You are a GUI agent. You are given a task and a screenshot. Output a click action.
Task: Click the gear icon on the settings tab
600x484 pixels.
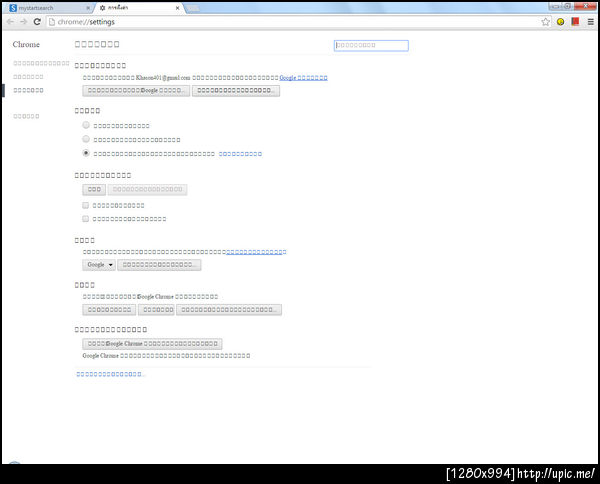click(103, 8)
